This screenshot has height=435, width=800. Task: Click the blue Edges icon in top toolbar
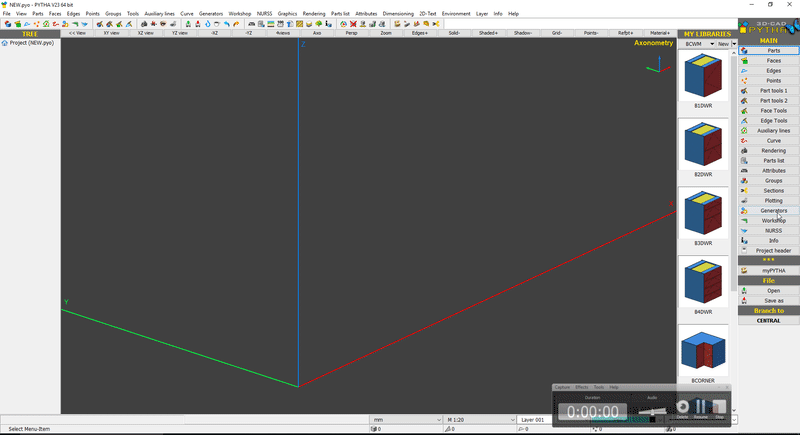point(27,24)
